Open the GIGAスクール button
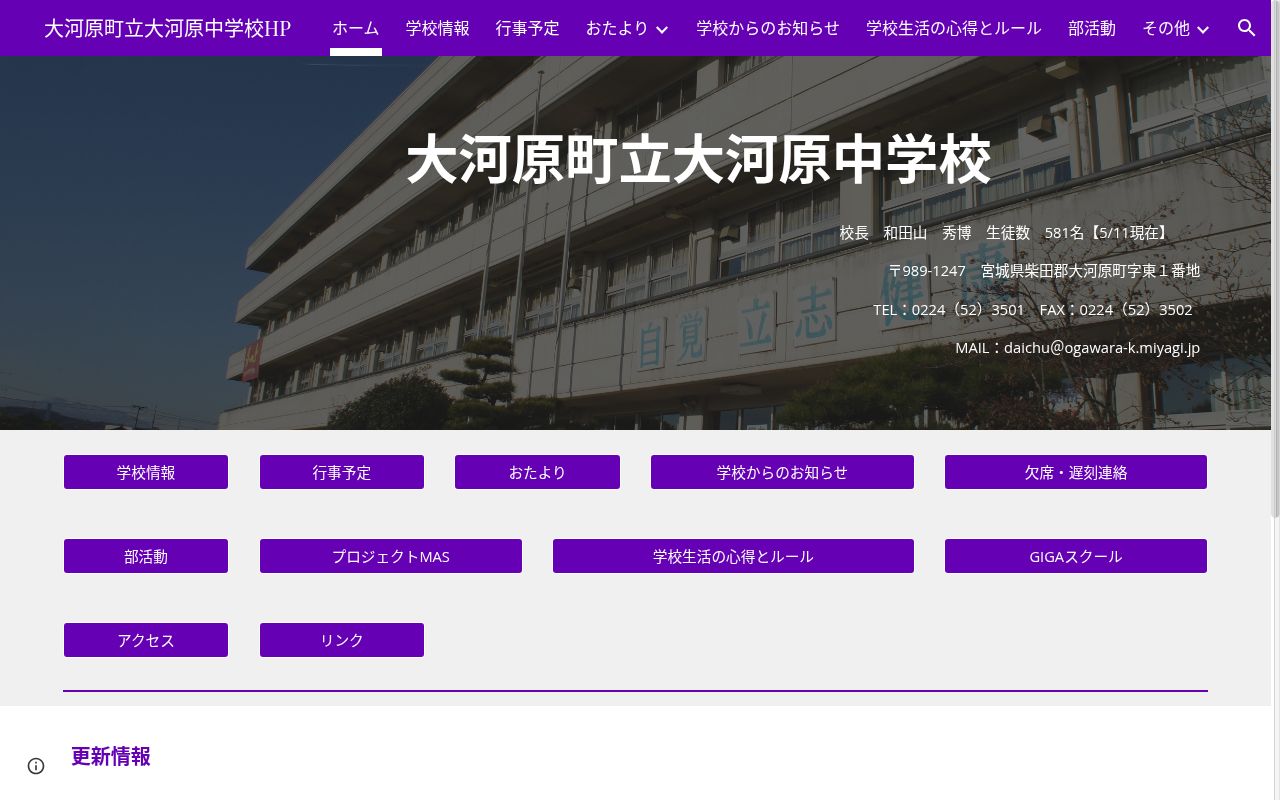Viewport: 1280px width, 800px height. coord(1076,556)
